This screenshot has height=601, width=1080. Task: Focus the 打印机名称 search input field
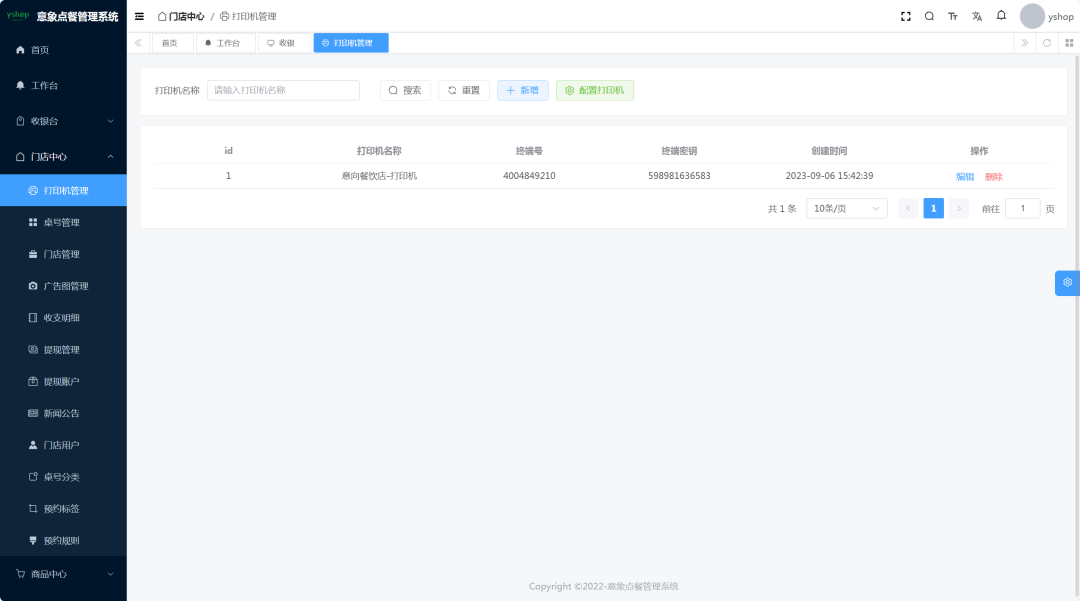(283, 90)
